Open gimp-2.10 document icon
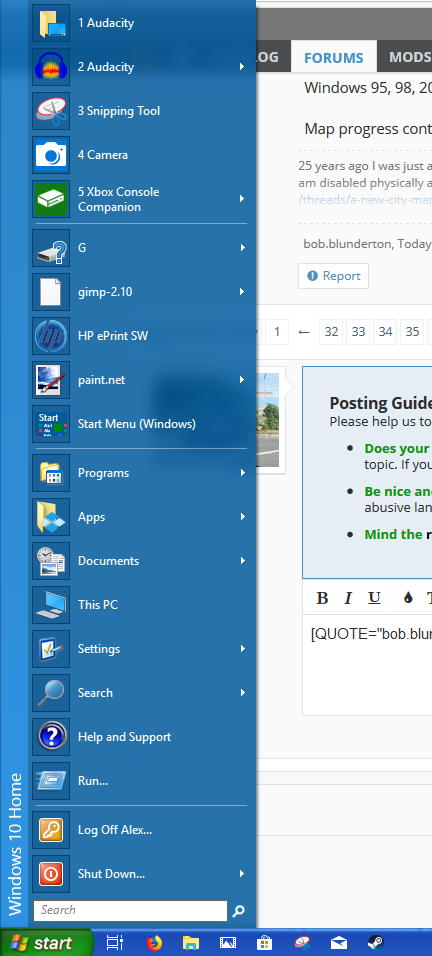 coord(51,292)
